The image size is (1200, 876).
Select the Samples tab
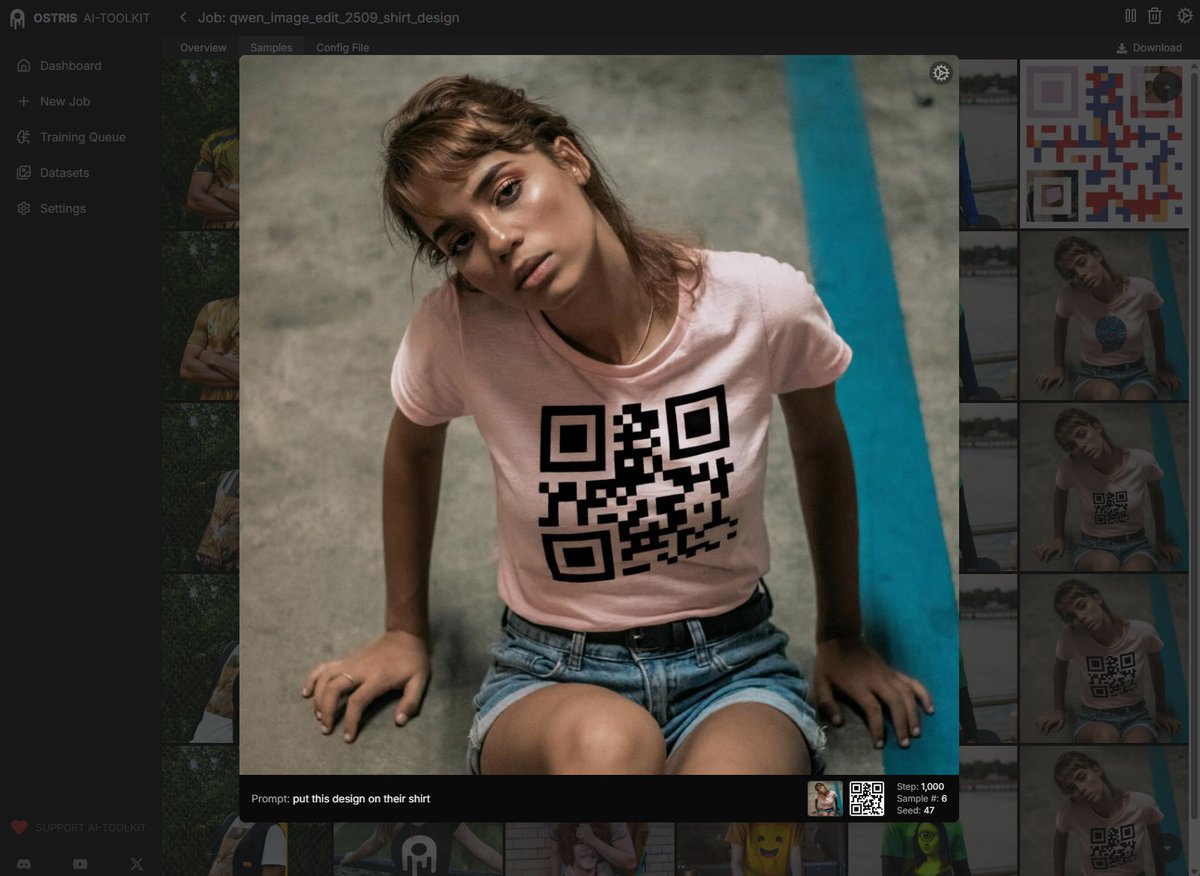[x=271, y=48]
